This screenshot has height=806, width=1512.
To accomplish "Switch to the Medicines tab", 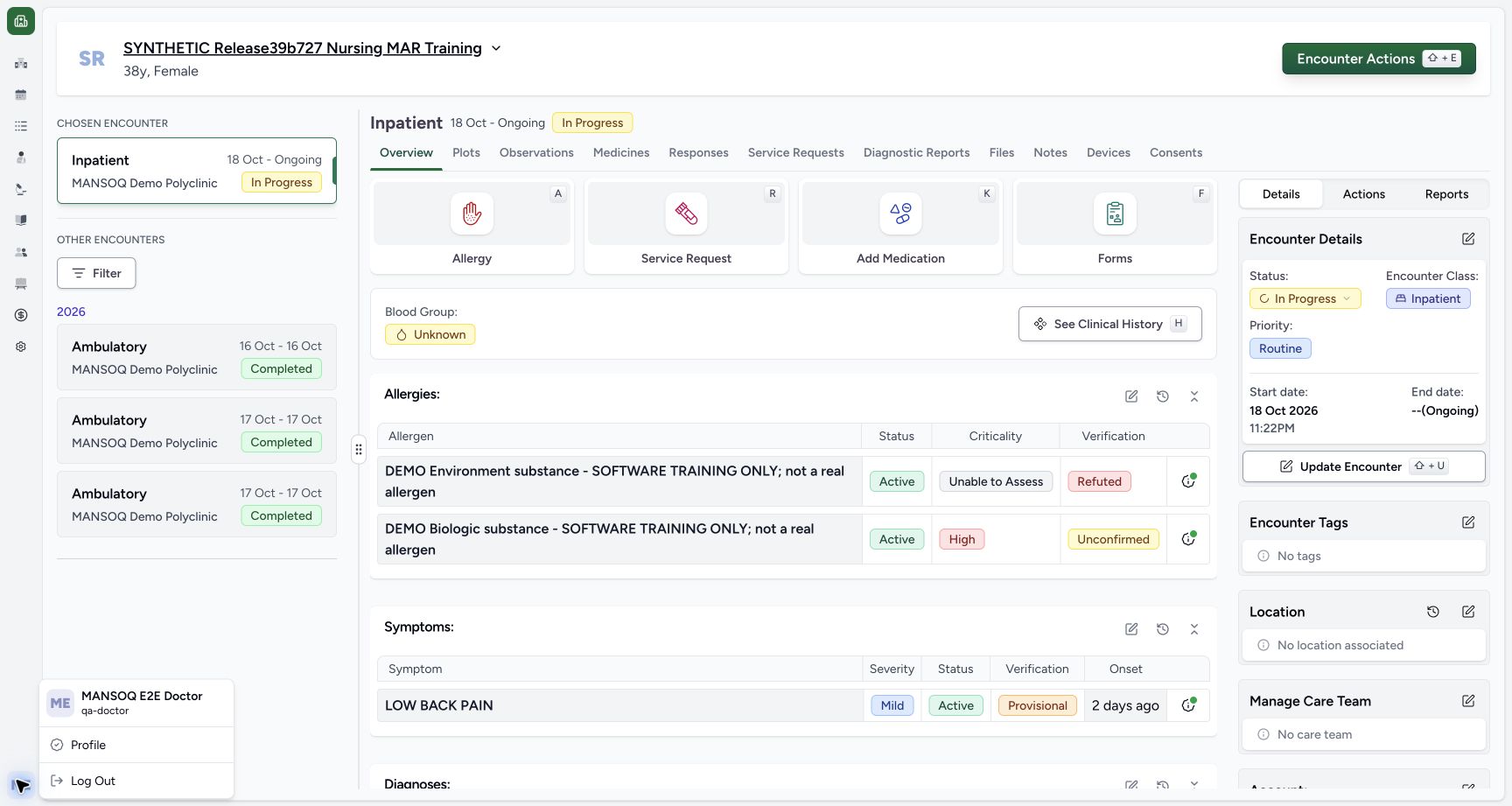I will coord(621,152).
